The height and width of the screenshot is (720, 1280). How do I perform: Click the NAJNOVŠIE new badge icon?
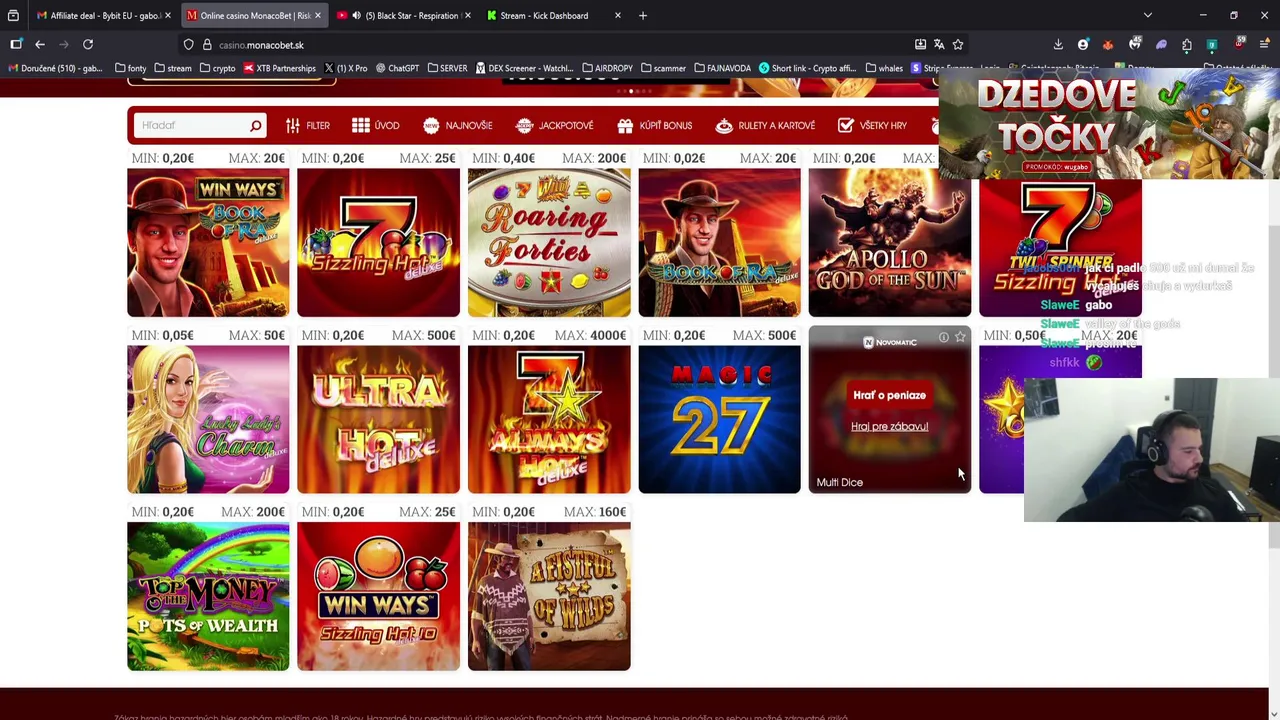(431, 125)
